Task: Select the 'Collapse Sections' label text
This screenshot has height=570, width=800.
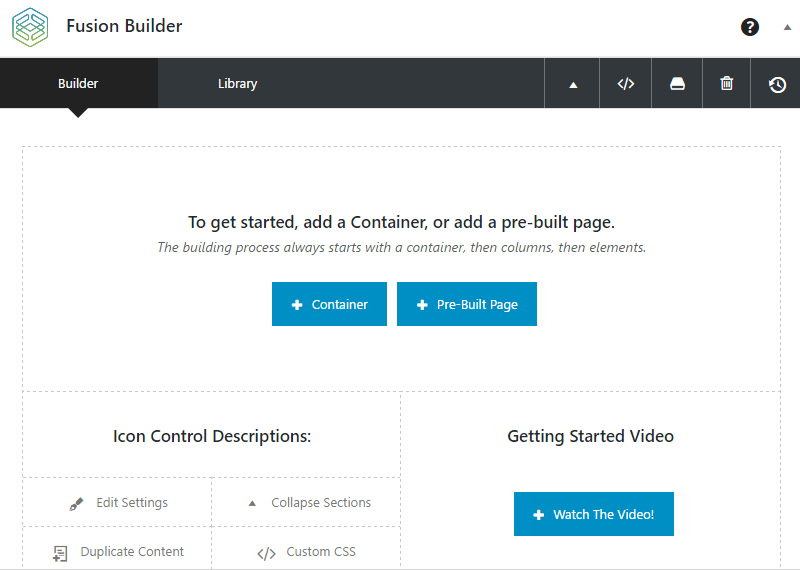Action: tap(321, 503)
